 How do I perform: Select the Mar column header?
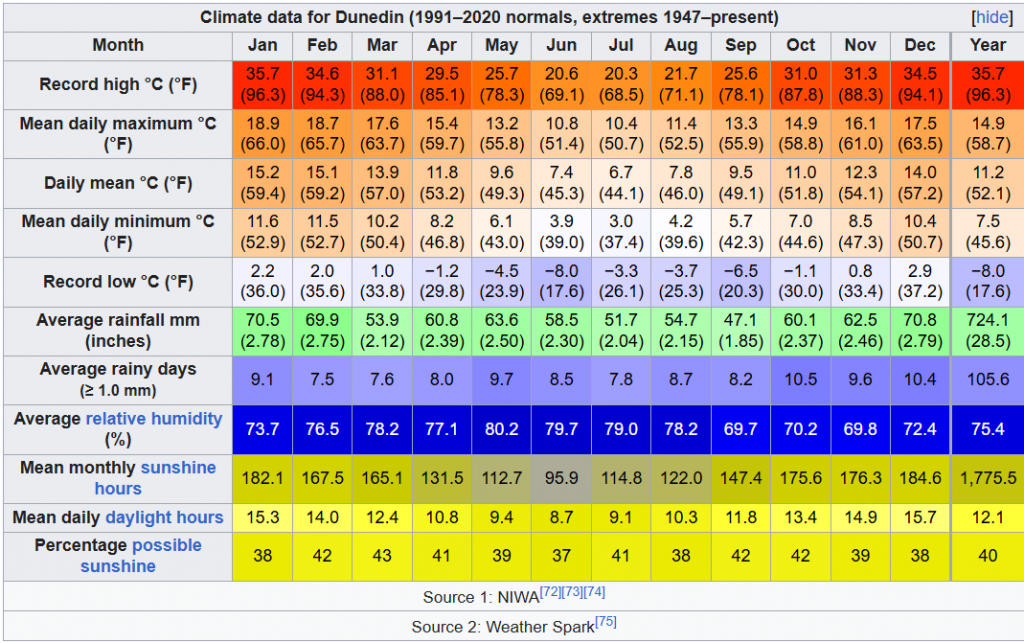click(x=382, y=46)
